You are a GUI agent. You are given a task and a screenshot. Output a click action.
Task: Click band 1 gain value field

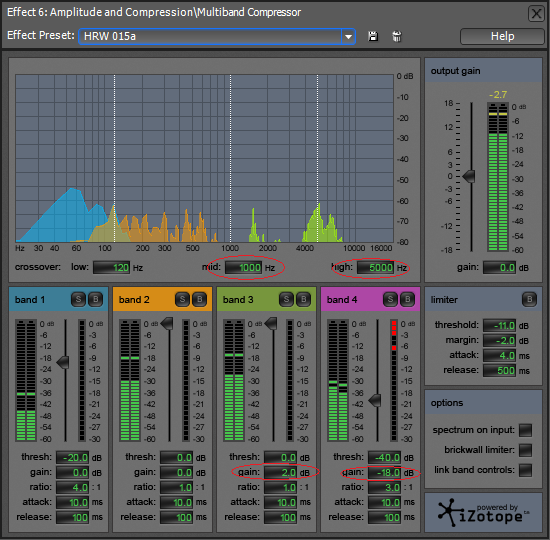[x=73, y=473]
